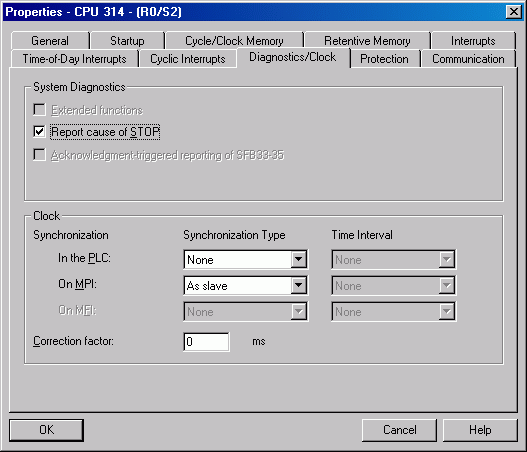Expand On MFI synchronization type dropdown
This screenshot has width=527, height=452.
pos(298,312)
